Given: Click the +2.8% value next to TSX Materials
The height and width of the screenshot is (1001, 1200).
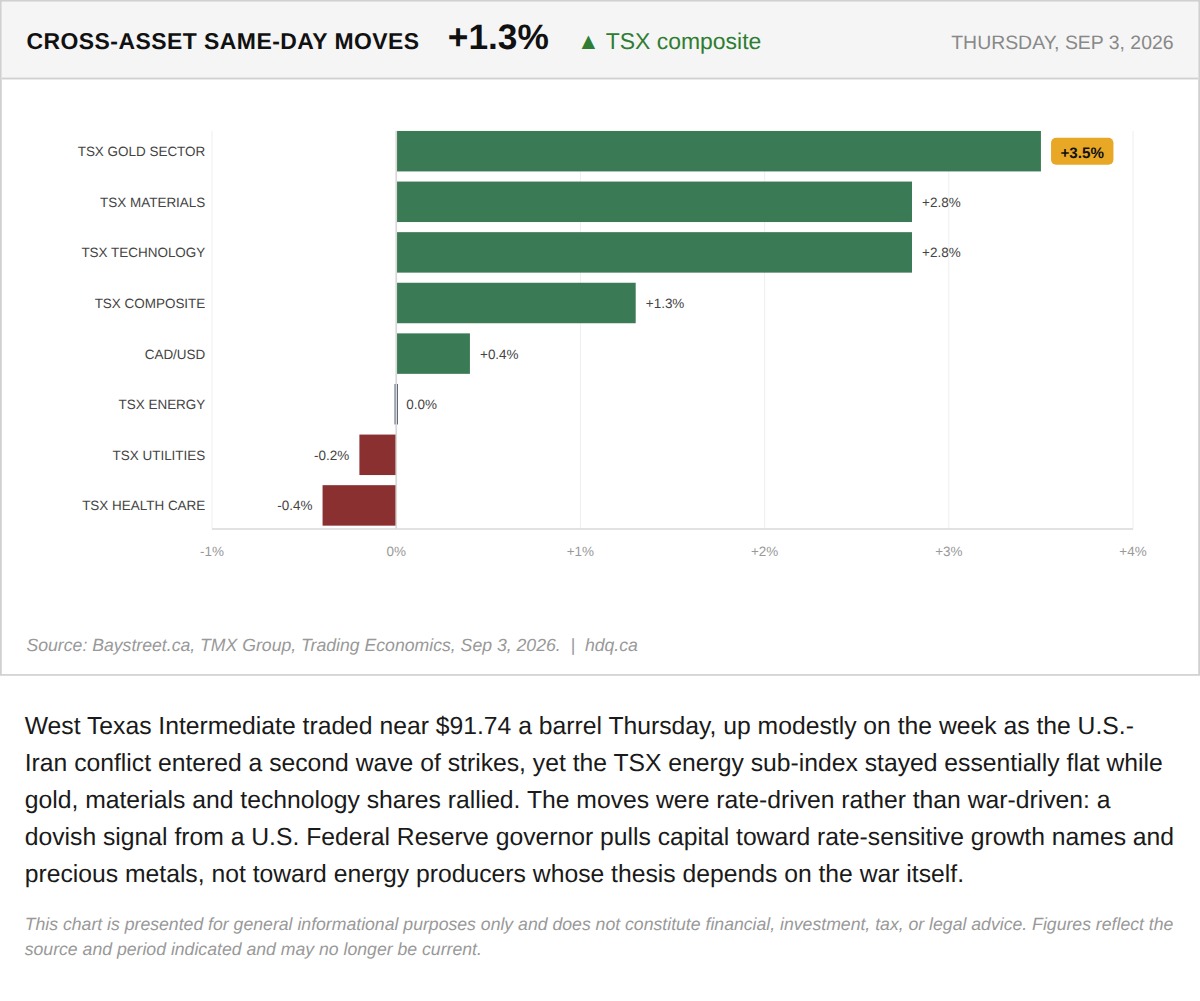Looking at the screenshot, I should click(941, 202).
